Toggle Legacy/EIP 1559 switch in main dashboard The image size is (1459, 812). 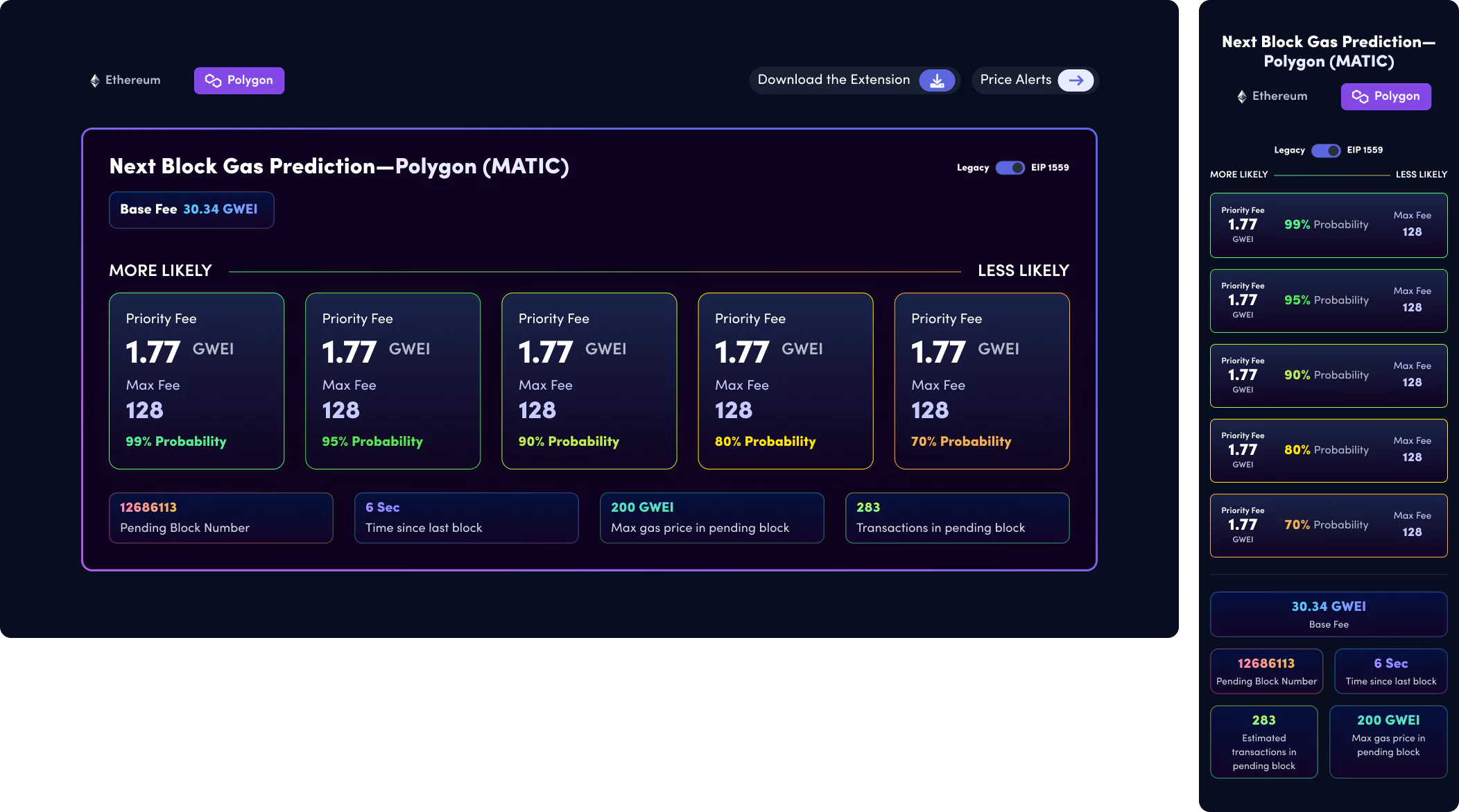(x=1010, y=168)
